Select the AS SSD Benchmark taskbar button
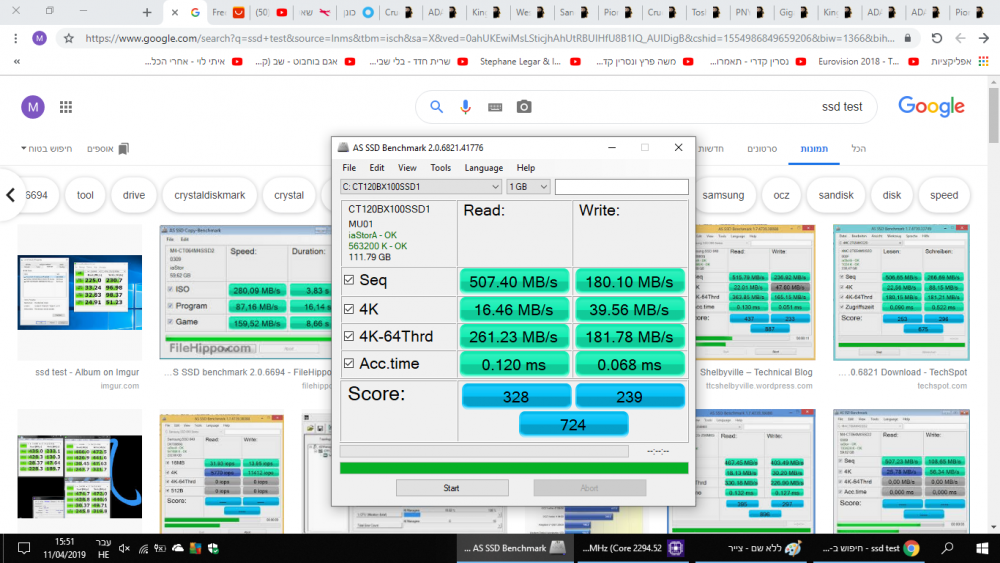The width and height of the screenshot is (1000, 563). coord(515,548)
